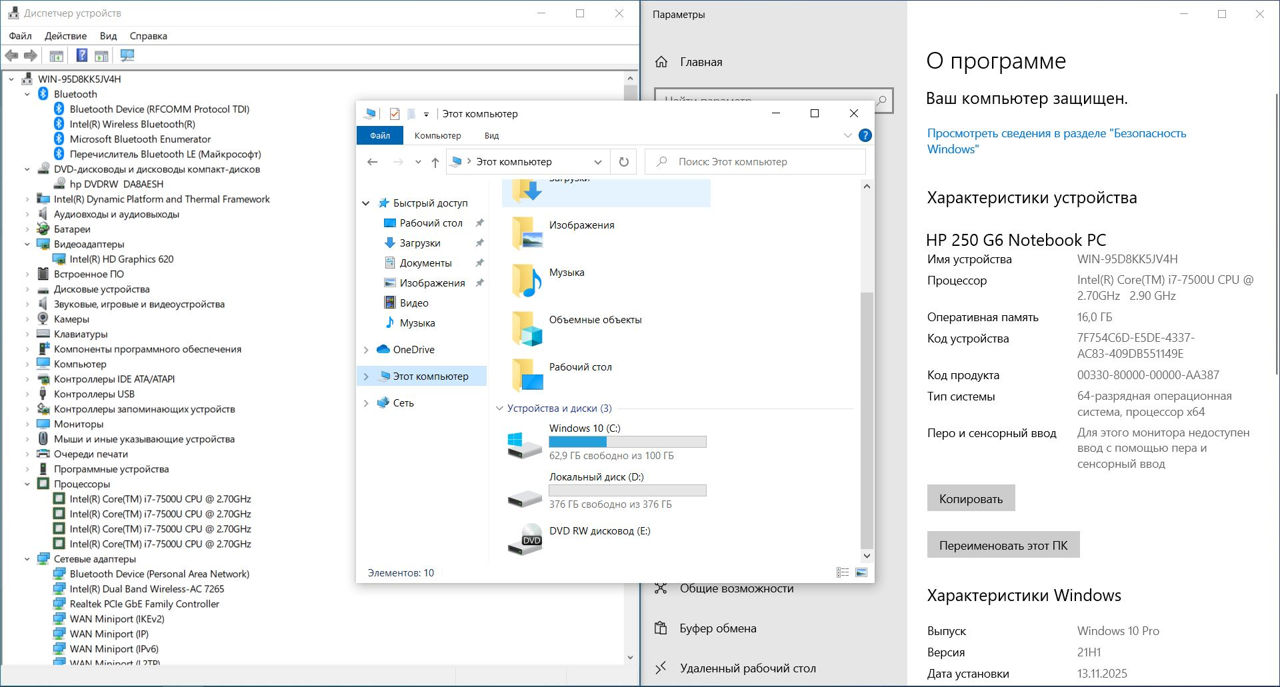Open the Действие menu in Device Manager

[x=65, y=36]
